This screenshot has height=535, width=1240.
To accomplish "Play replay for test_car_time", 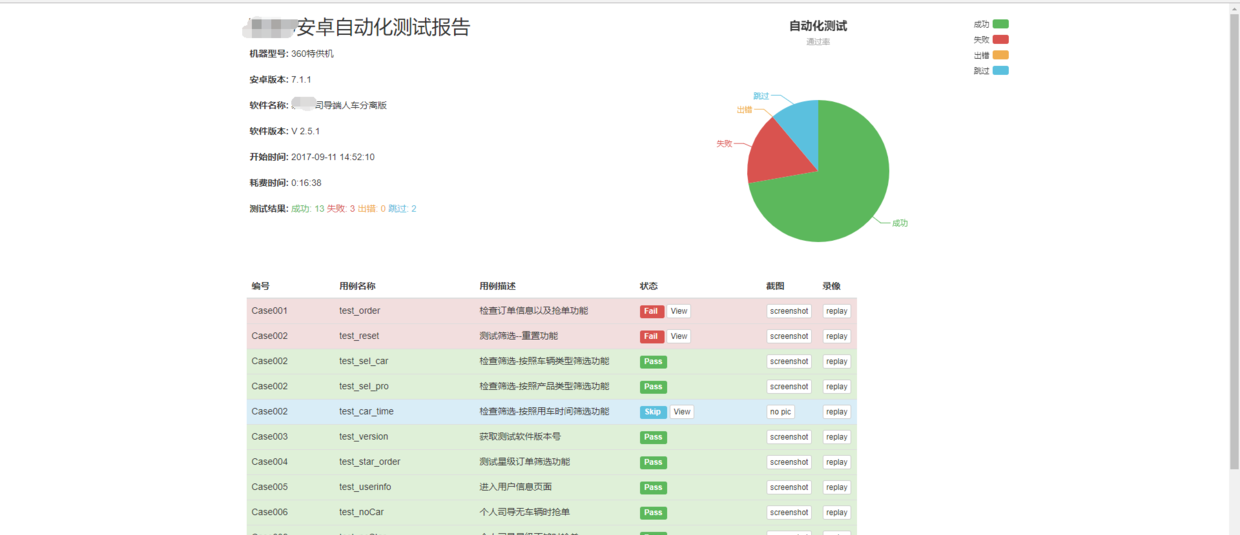I will coord(837,412).
